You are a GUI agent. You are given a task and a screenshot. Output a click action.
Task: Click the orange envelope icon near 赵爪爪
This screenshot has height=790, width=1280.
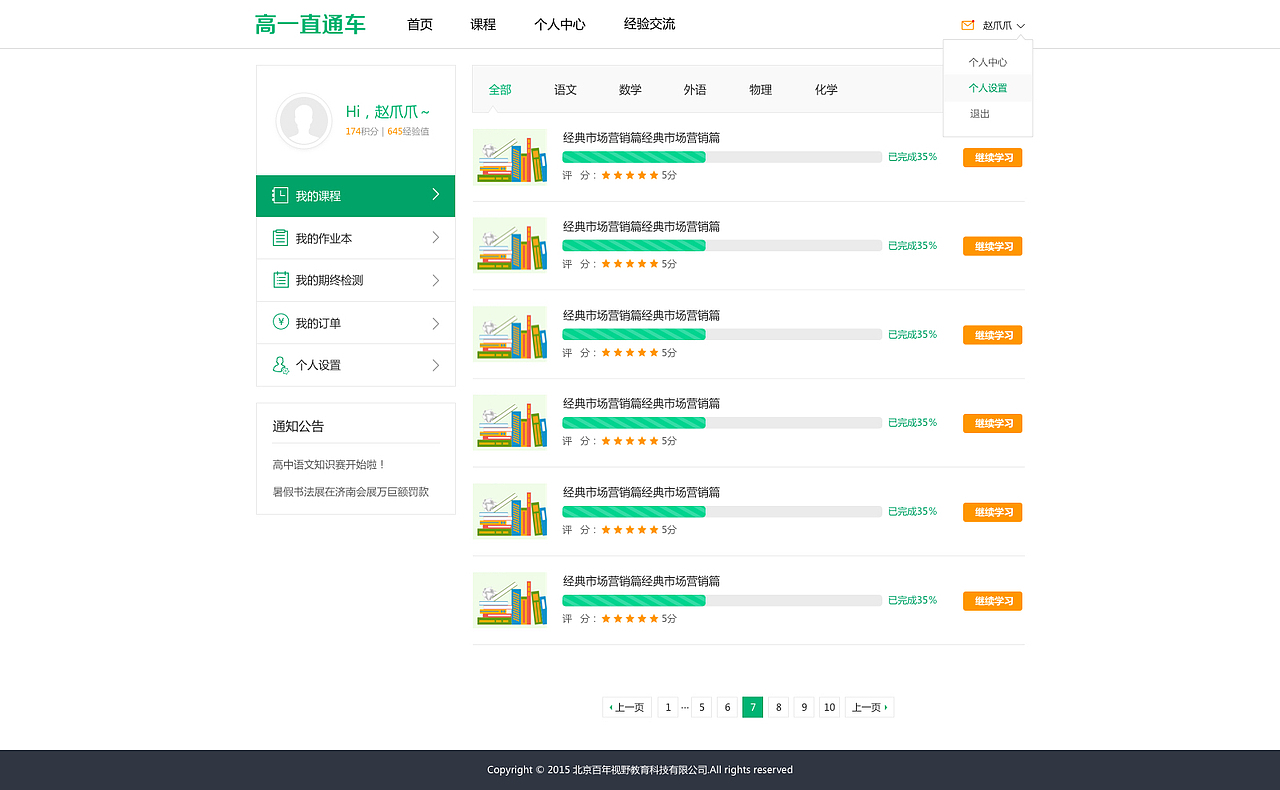(966, 24)
